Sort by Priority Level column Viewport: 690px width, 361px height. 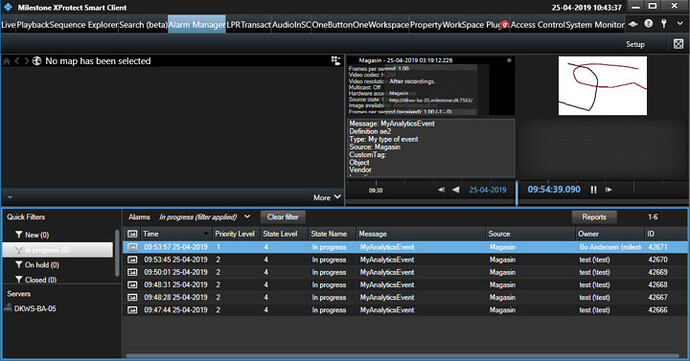235,234
